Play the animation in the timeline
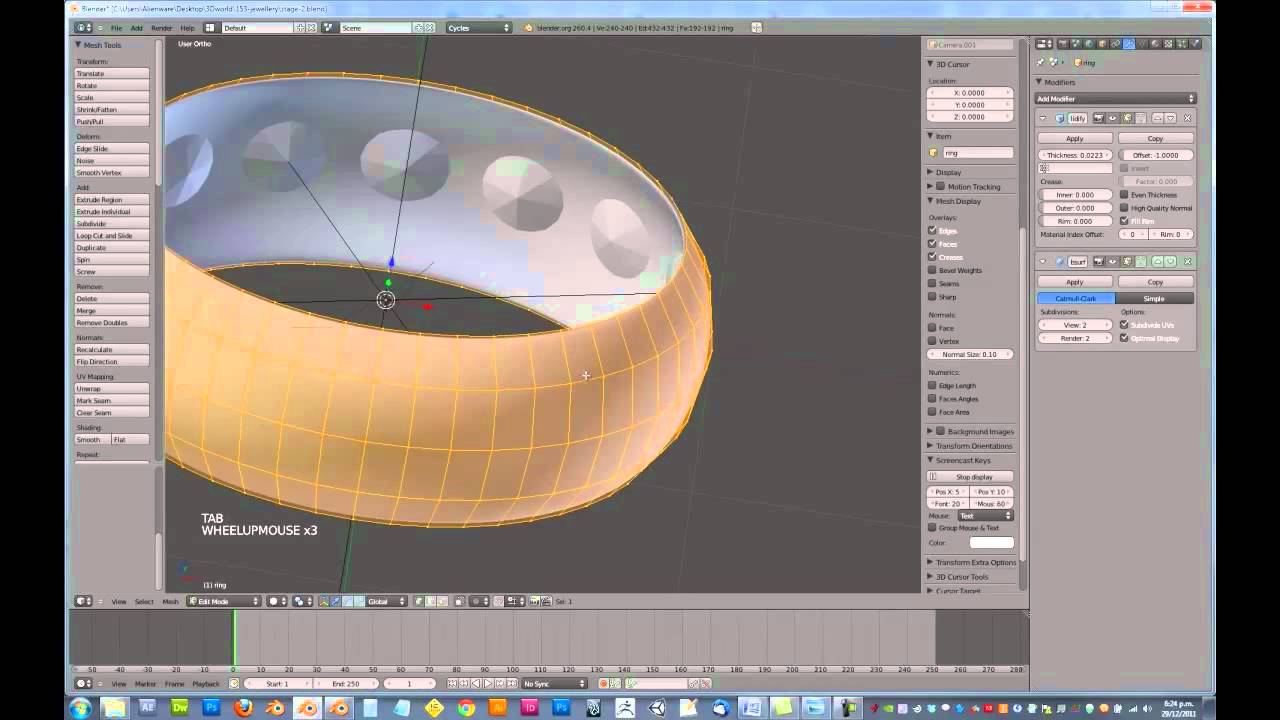 pos(488,684)
